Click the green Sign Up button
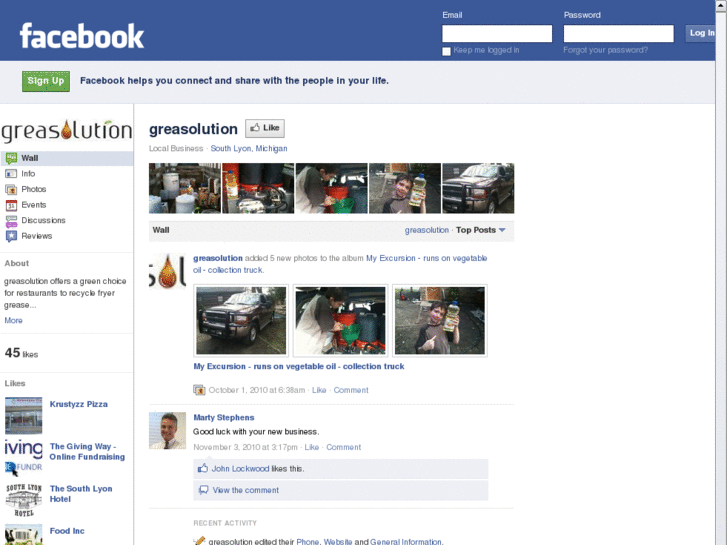 pos(46,81)
